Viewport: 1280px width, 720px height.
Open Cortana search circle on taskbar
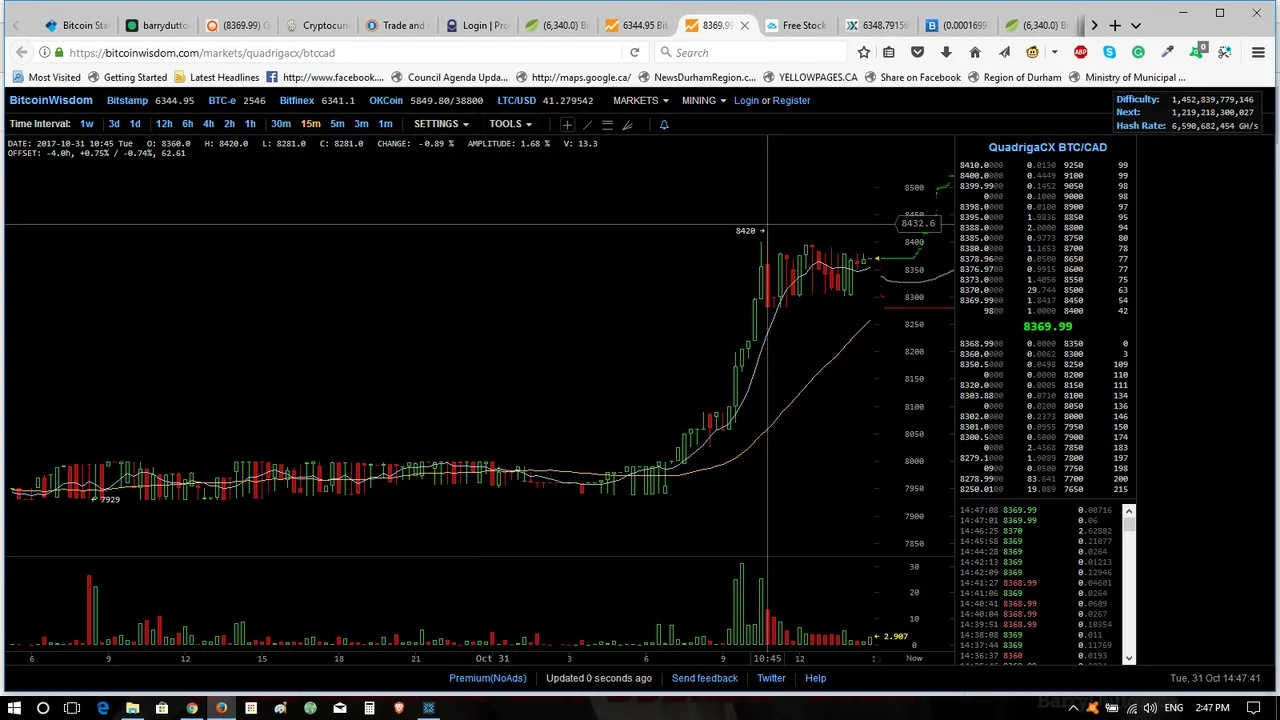point(43,708)
